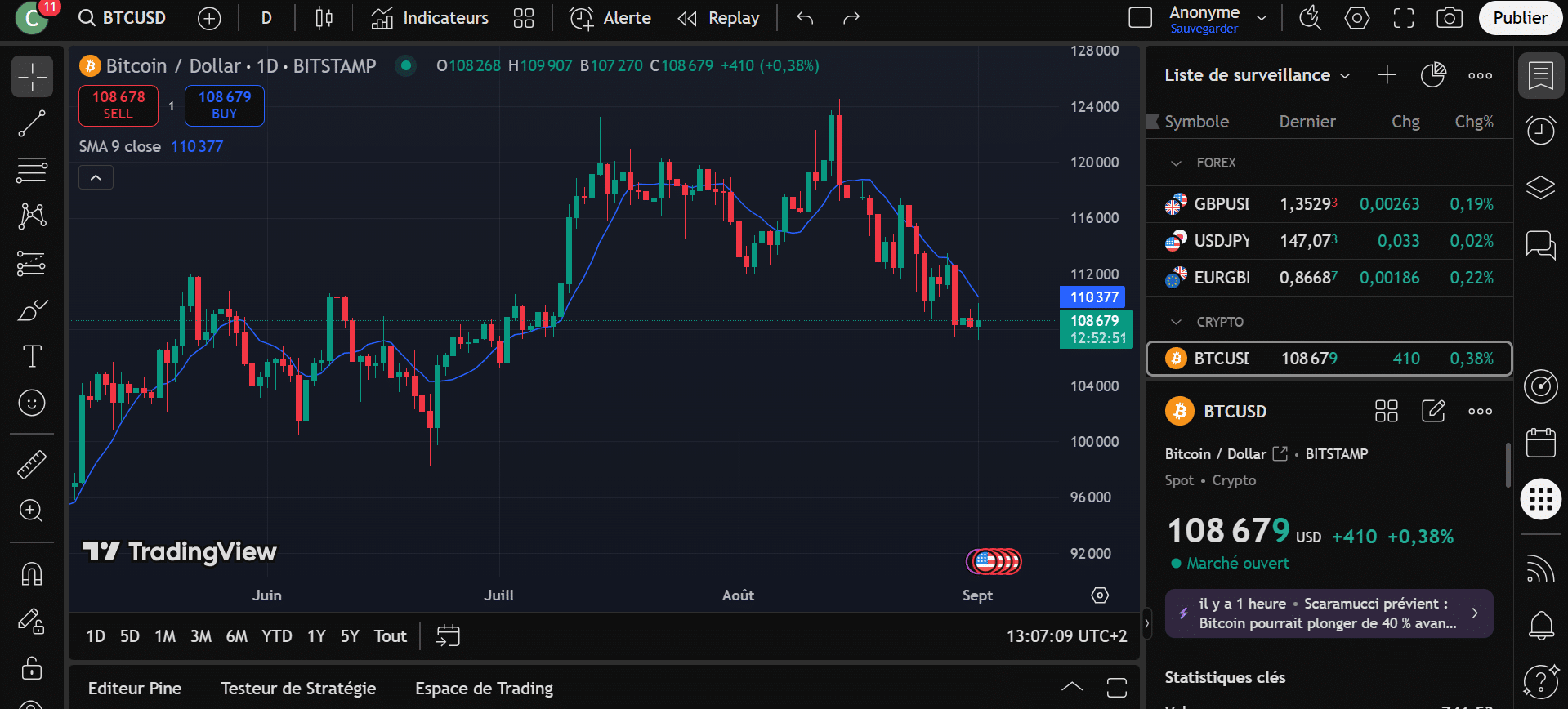Pick the ruler measure tool
Screen dimensions: 1568x709
32,465
